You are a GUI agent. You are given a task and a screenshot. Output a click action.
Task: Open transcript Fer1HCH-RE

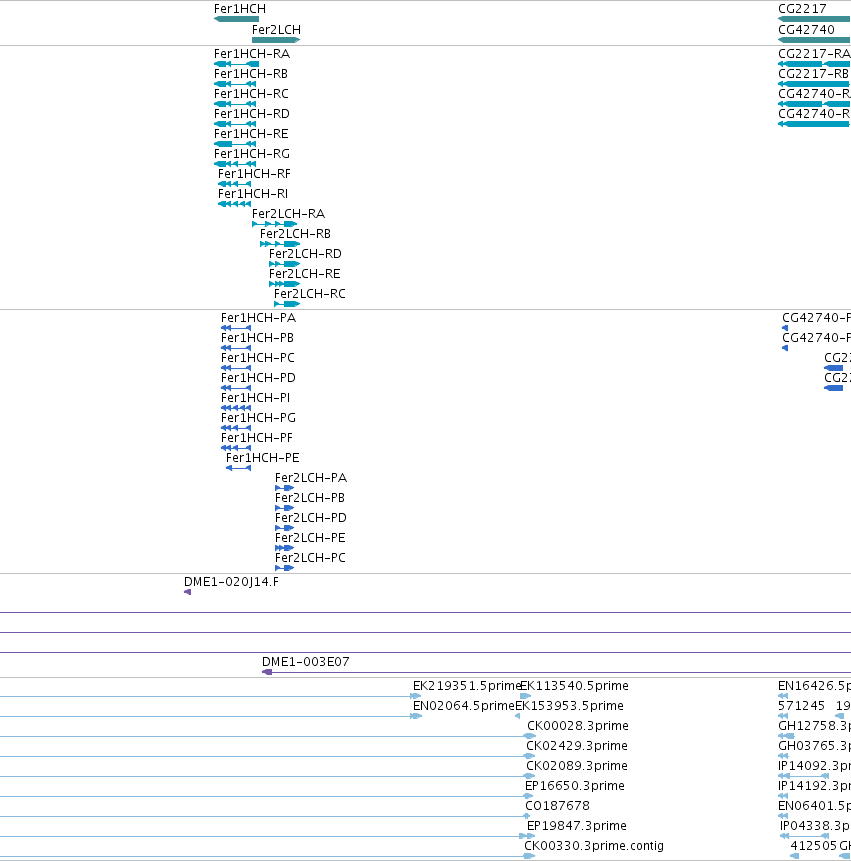(x=251, y=134)
